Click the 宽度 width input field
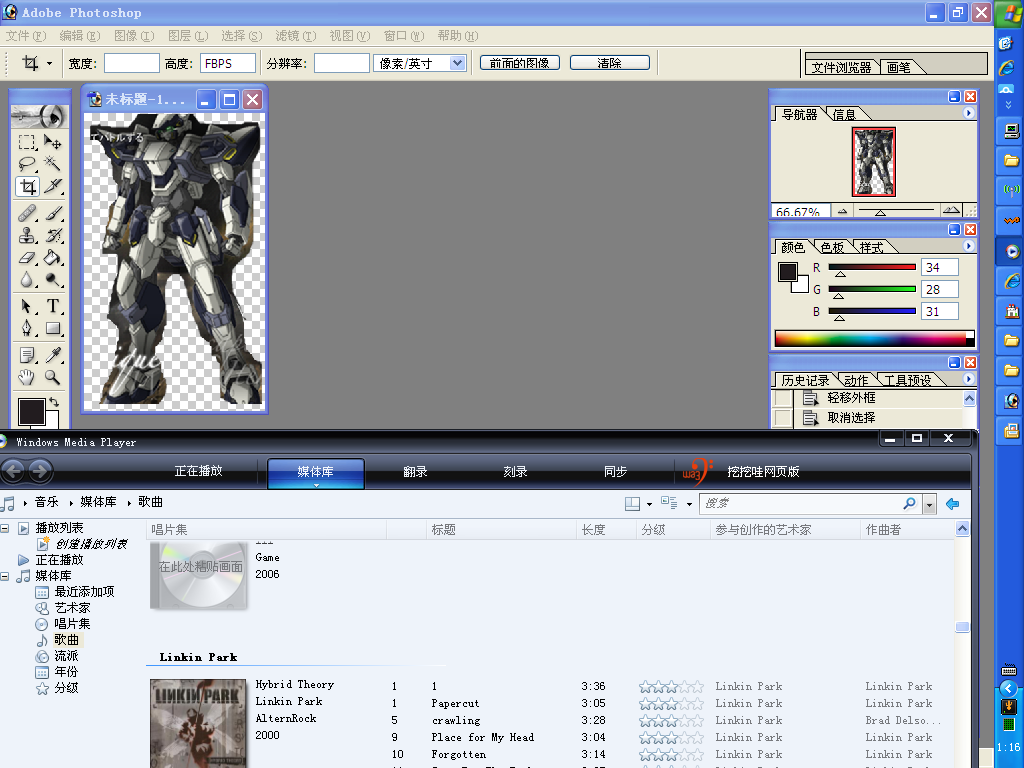1024x768 pixels. point(132,63)
